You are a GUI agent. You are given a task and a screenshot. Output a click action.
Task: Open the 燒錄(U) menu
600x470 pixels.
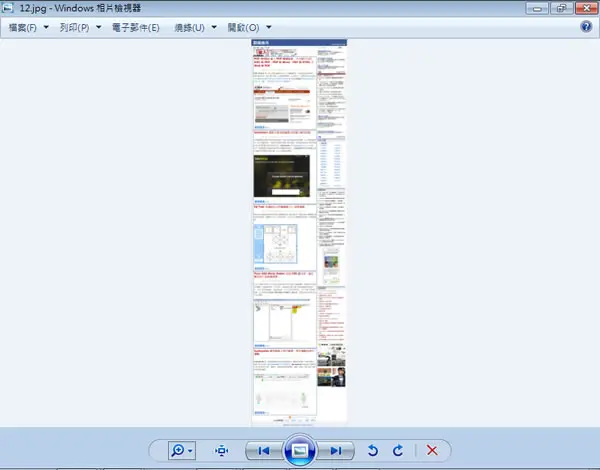point(189,28)
